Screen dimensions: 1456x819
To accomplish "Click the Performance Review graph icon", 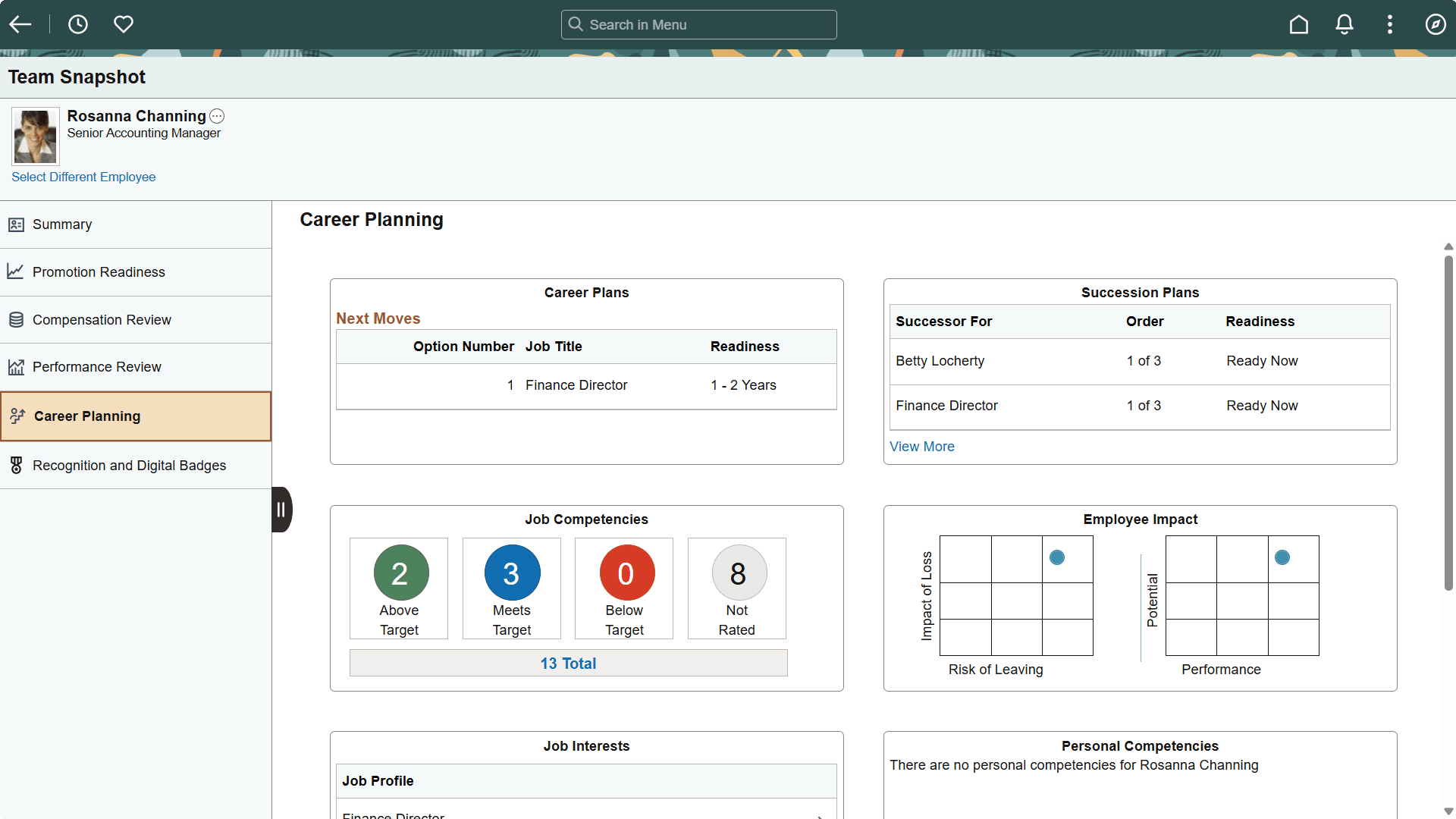I will 16,367.
